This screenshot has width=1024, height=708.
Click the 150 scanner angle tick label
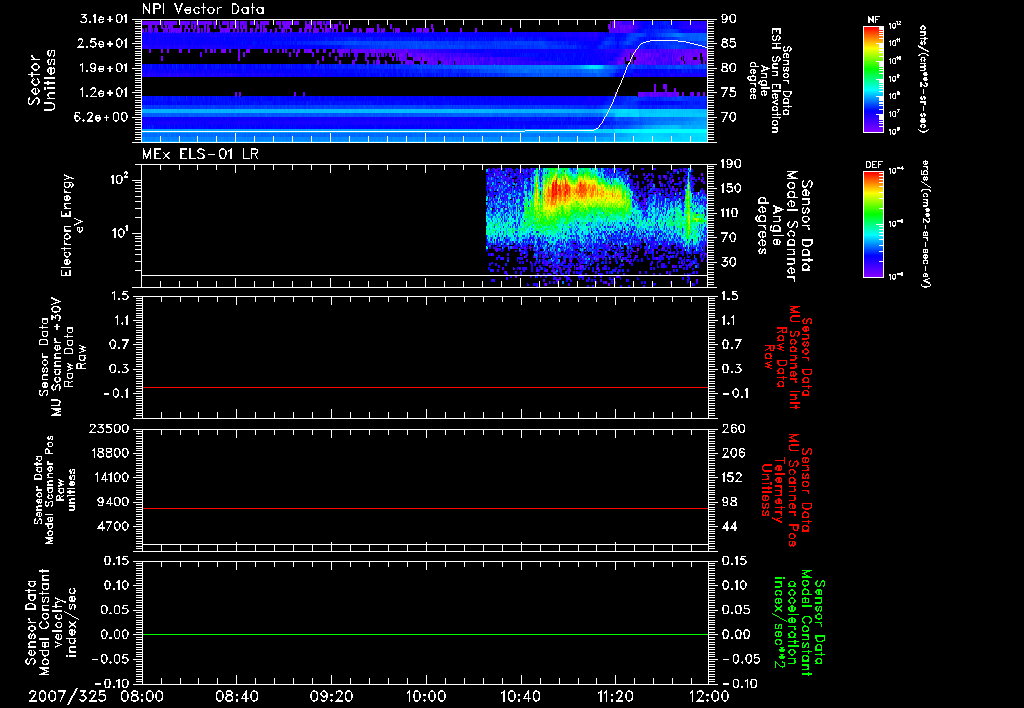(731, 188)
